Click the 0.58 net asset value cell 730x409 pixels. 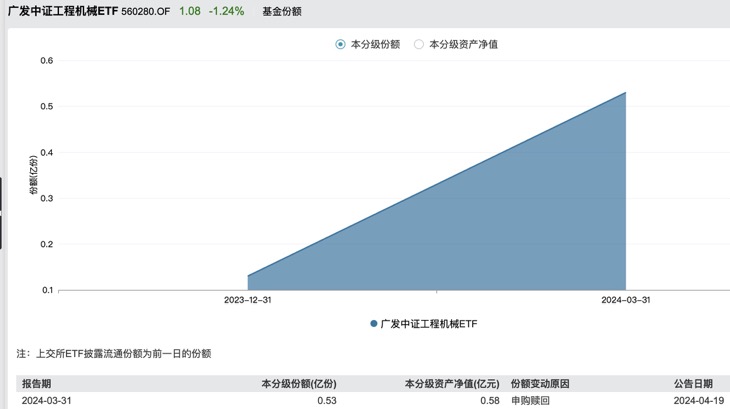click(x=490, y=401)
